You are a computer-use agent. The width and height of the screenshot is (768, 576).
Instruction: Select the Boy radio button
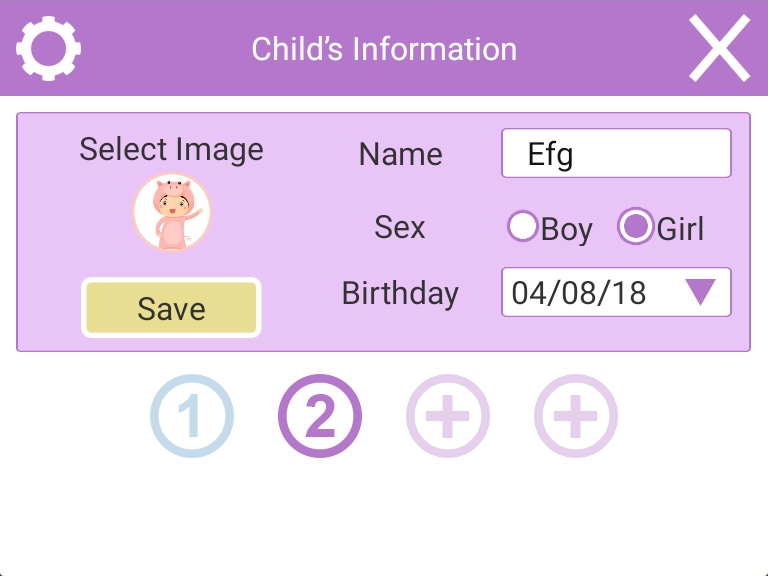pos(523,226)
